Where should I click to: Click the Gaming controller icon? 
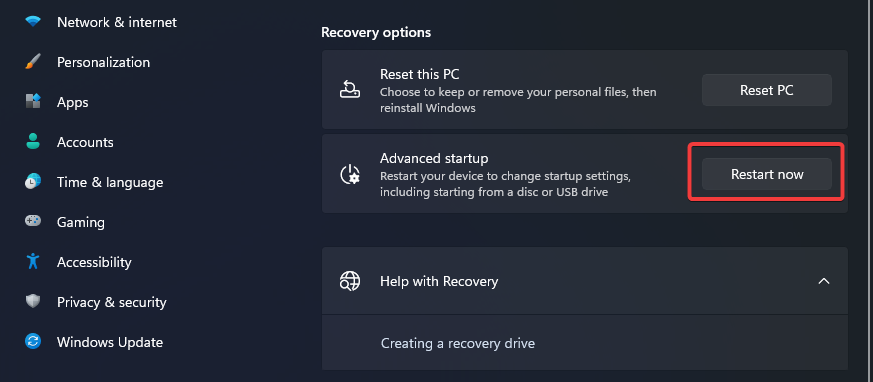33,222
